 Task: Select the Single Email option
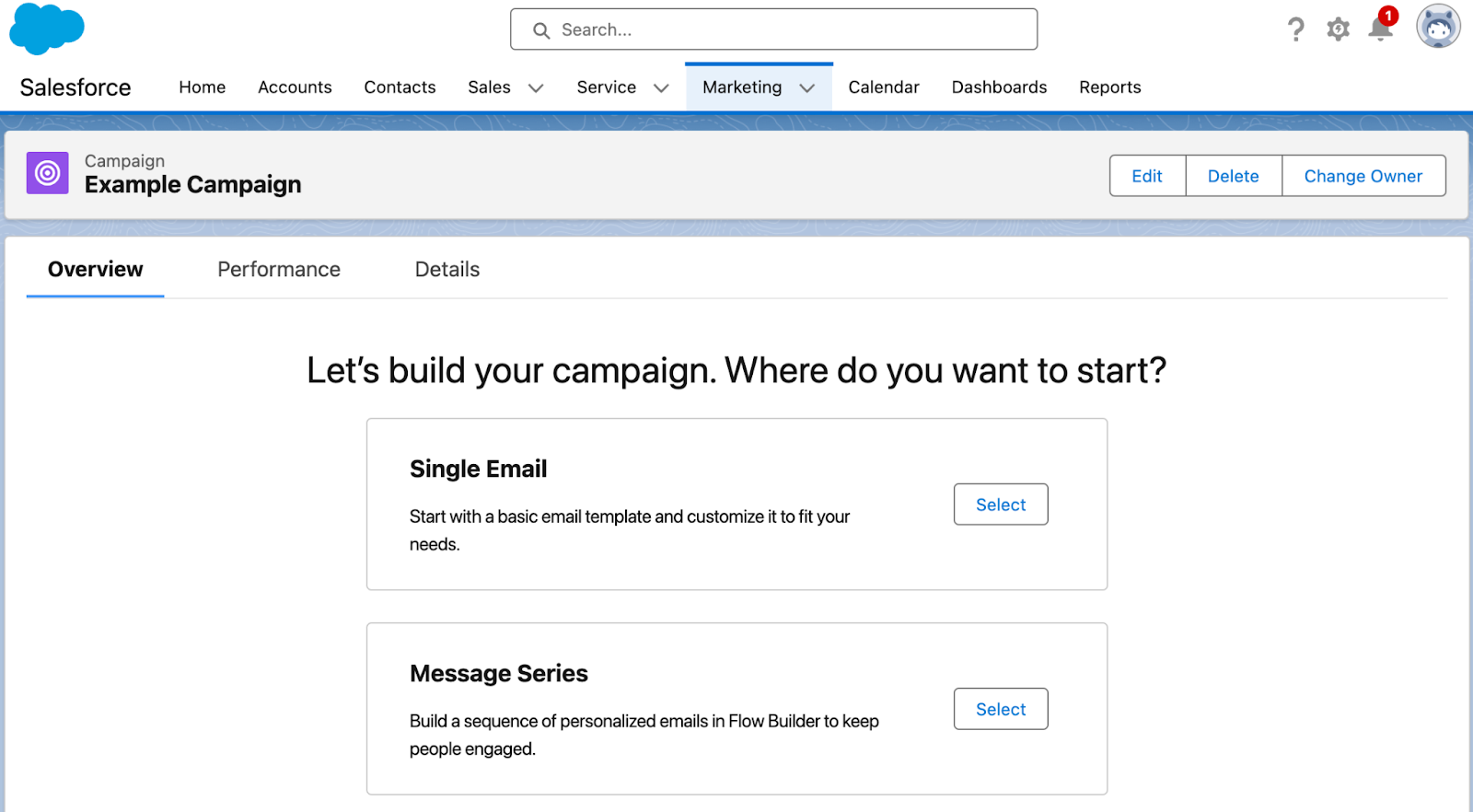coord(1001,505)
